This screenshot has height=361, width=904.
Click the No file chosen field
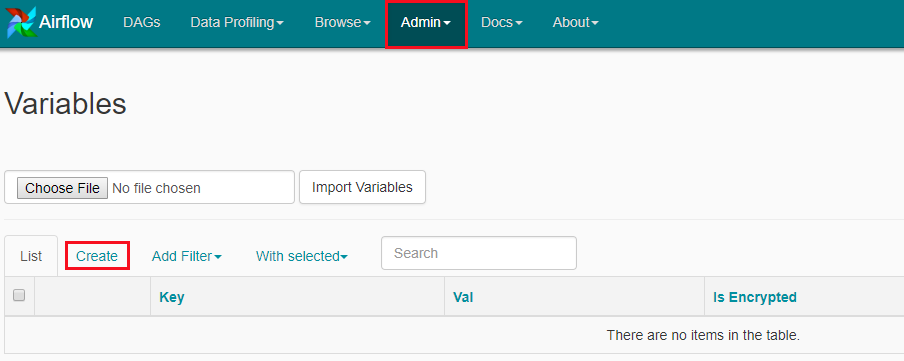[156, 188]
